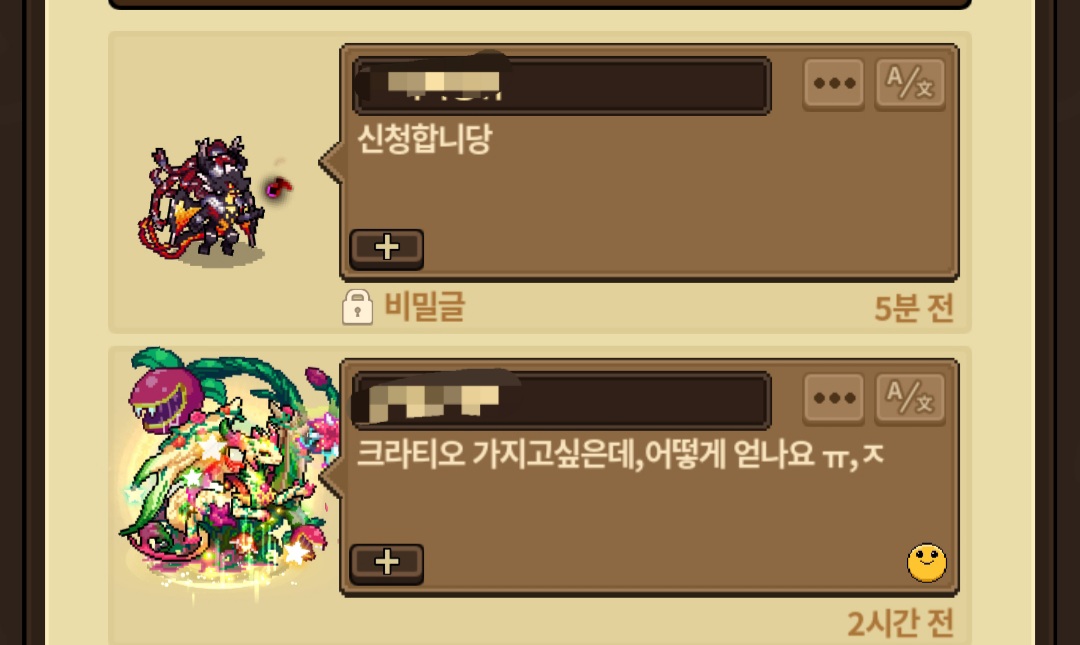The height and width of the screenshot is (645, 1080).
Task: Click the red music note beside knight
Action: pyautogui.click(x=278, y=186)
